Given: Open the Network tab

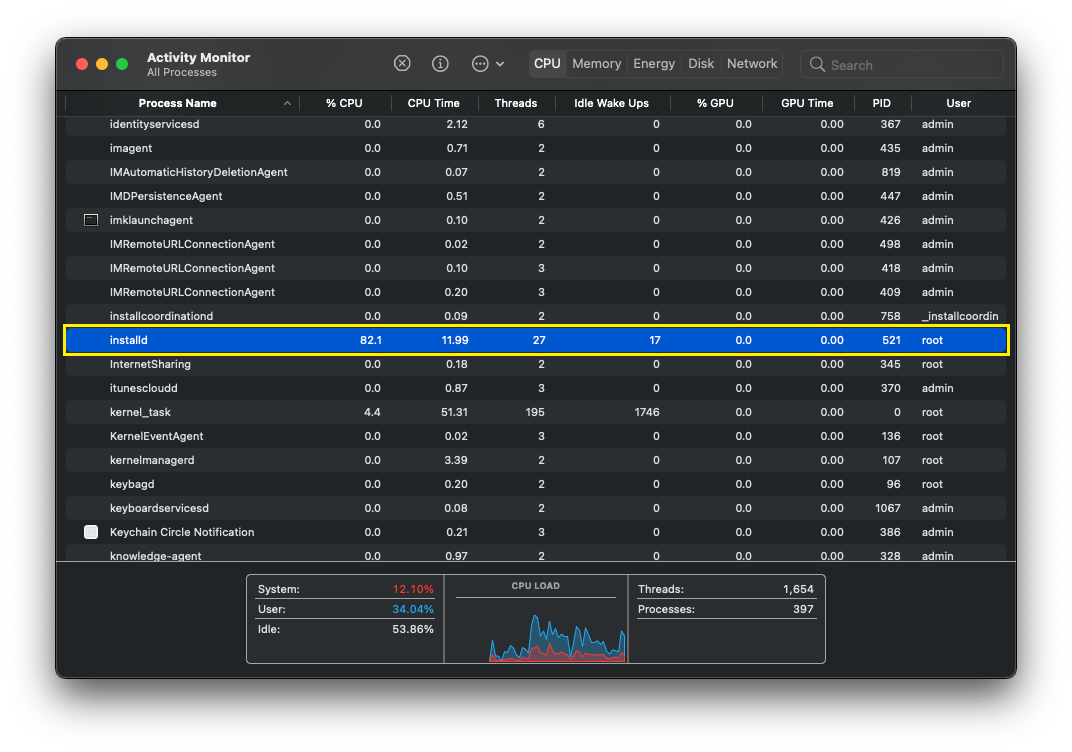Looking at the screenshot, I should 751,63.
